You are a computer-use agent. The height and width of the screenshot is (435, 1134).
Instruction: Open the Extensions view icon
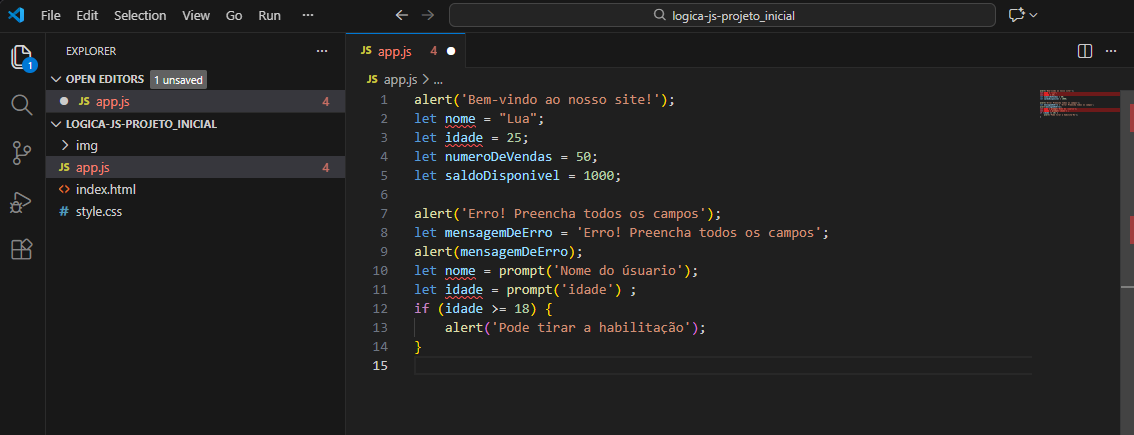click(22, 249)
